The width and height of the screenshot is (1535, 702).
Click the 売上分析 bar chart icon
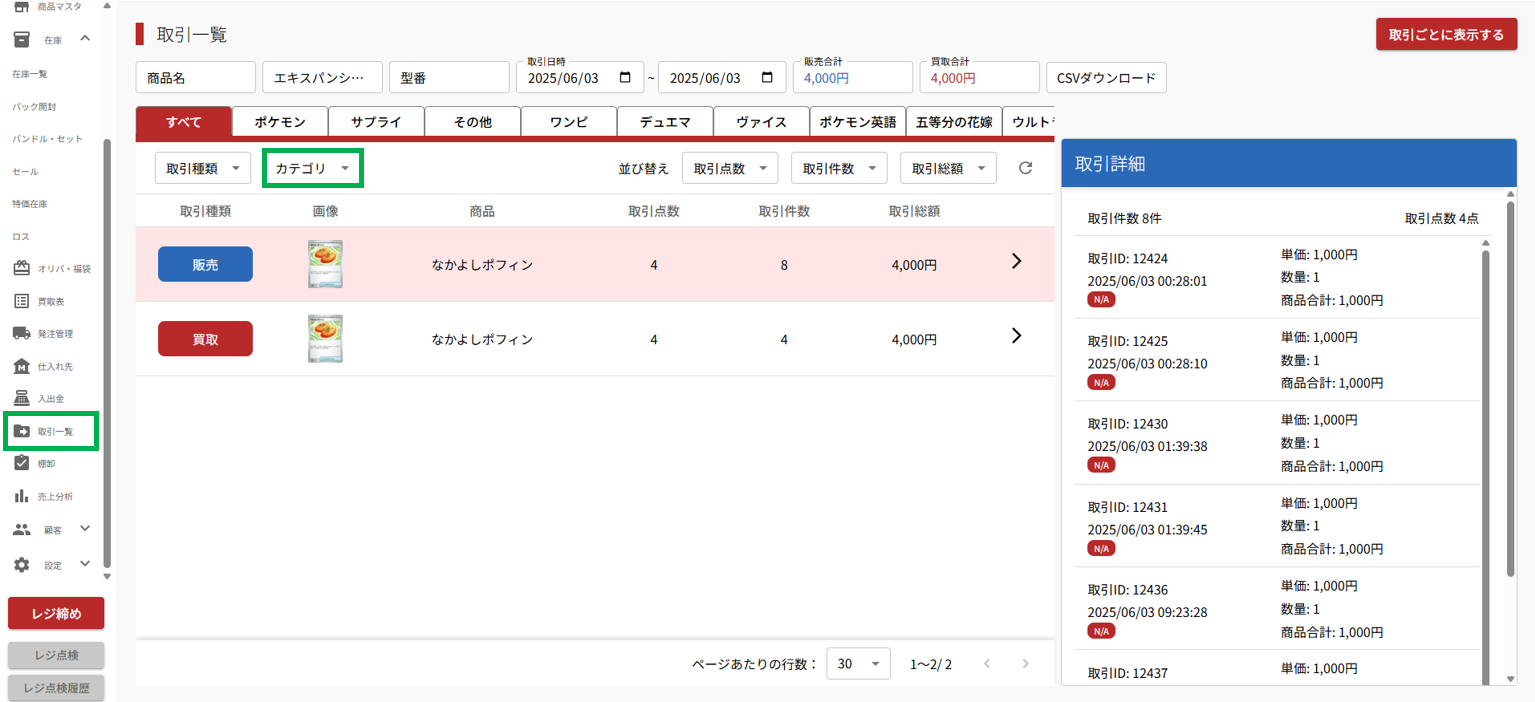tap(21, 496)
